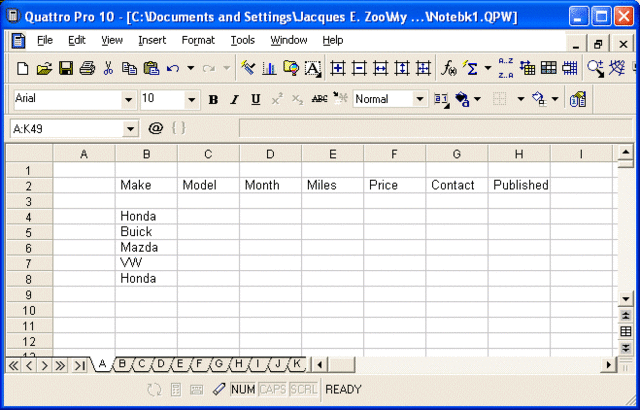Switch to sheet tab K
The width and height of the screenshot is (640, 410).
pyautogui.click(x=297, y=364)
